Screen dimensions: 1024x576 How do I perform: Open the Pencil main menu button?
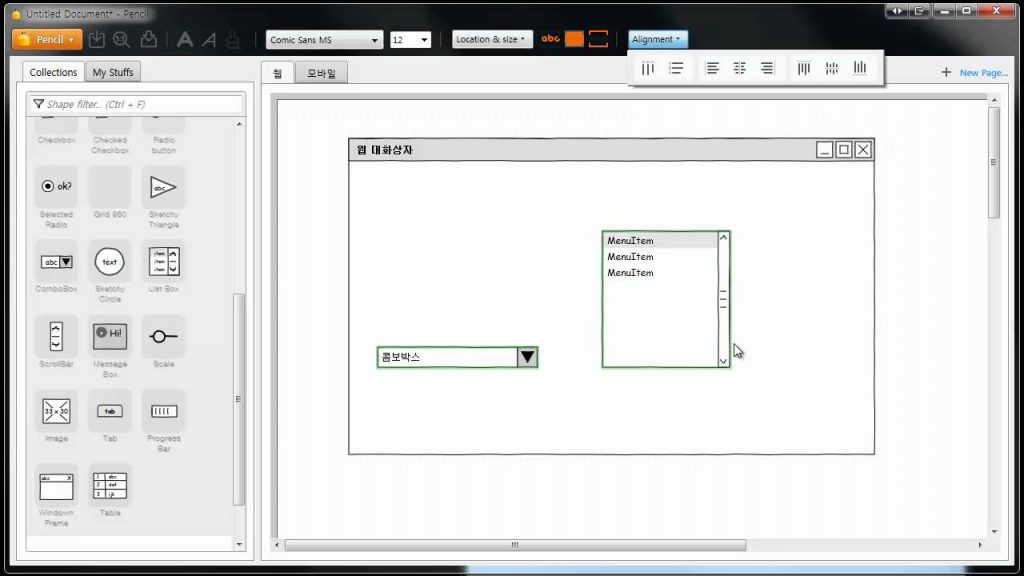tap(47, 39)
